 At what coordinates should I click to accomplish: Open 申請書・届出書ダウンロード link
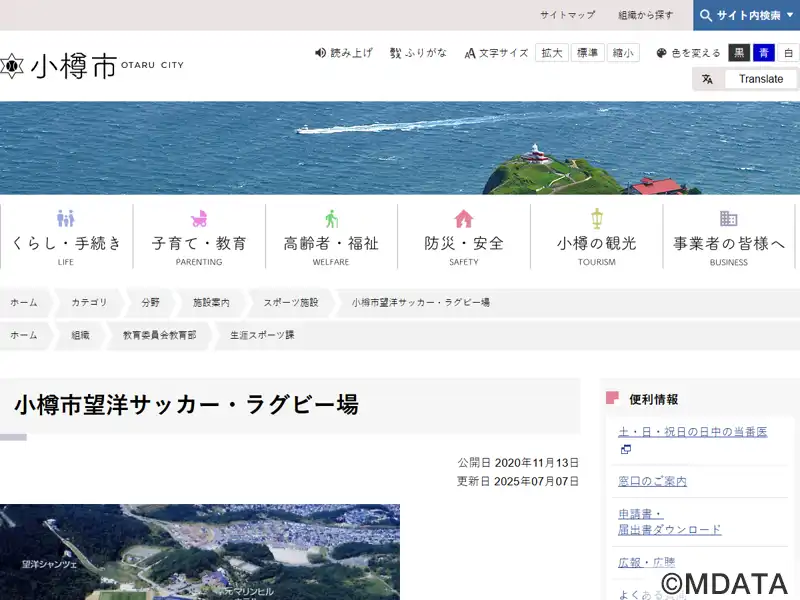669,522
